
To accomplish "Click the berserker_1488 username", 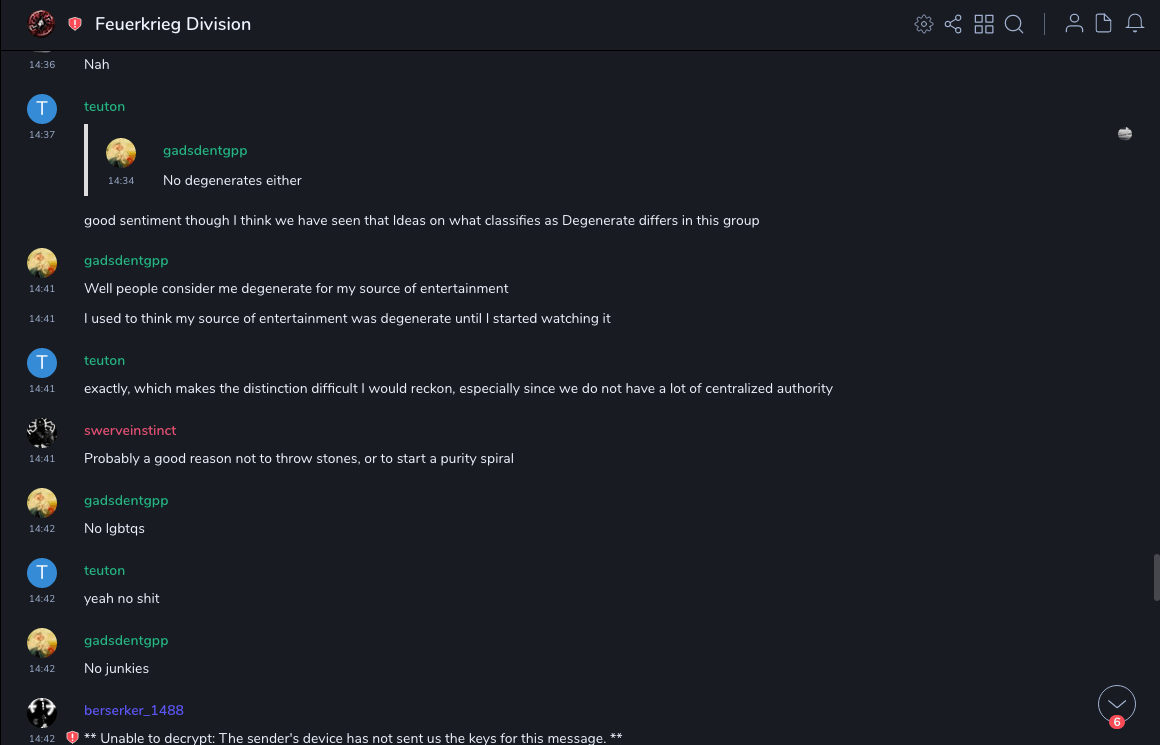I will tap(134, 710).
